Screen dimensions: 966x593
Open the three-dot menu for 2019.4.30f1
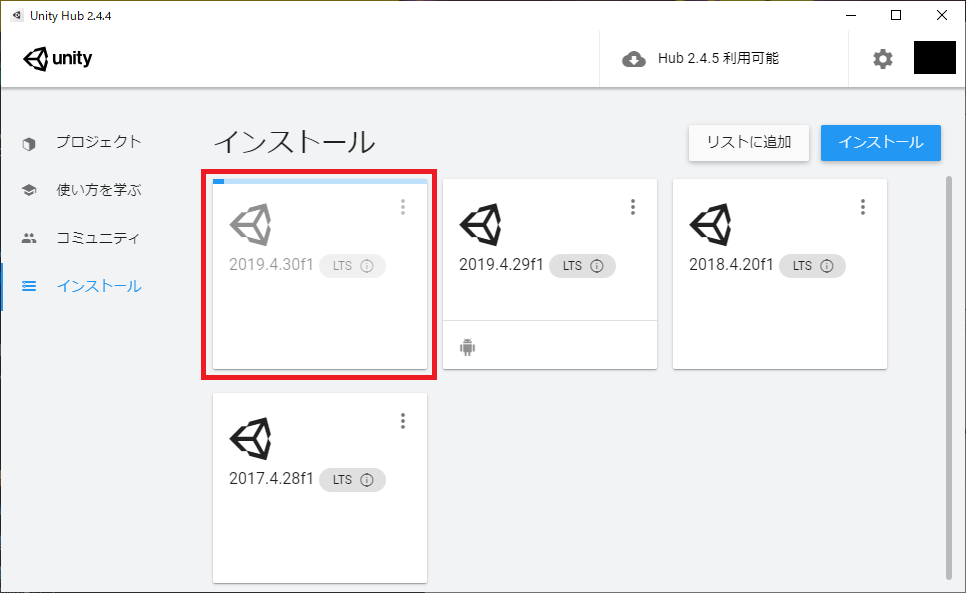click(x=403, y=207)
